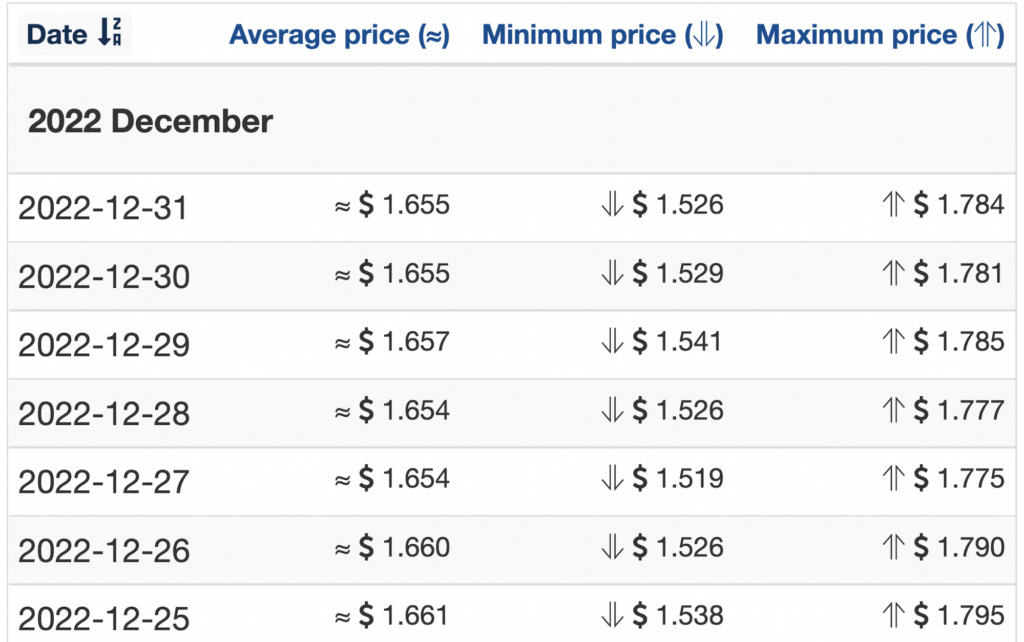
Task: Select the 2022-12-28 date cell
Action: tap(104, 413)
